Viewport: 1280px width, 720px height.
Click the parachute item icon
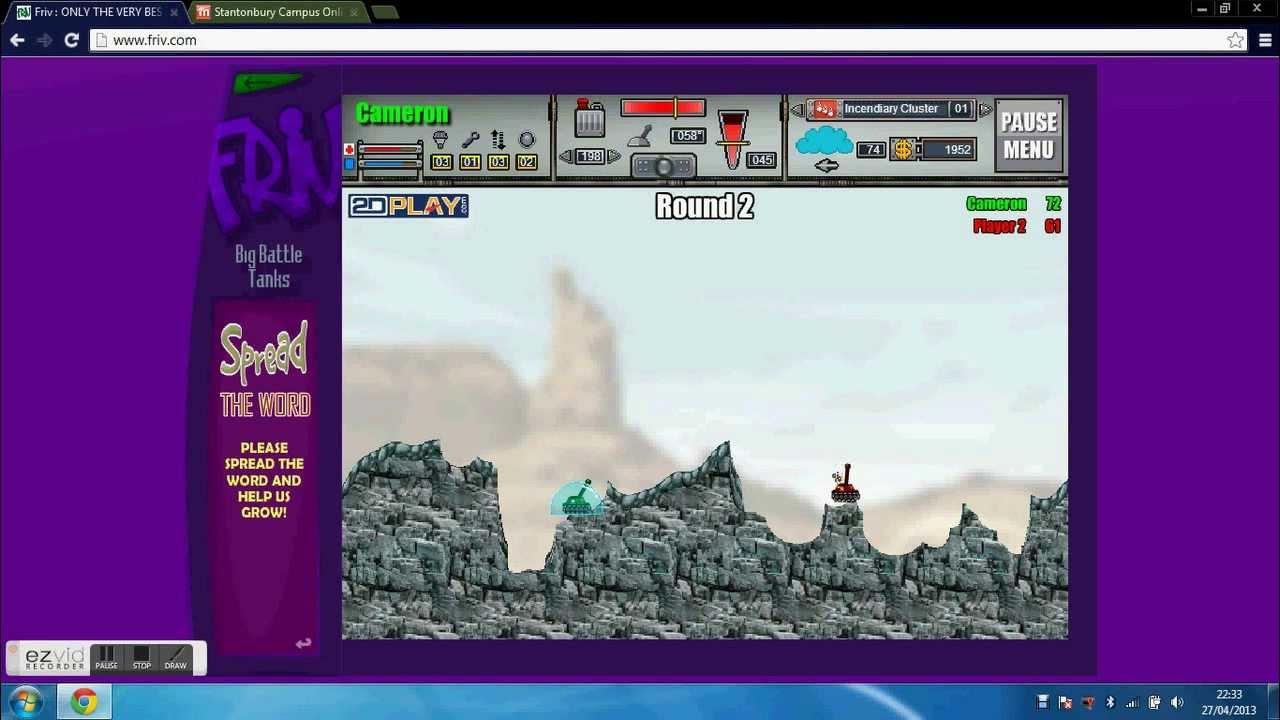pos(440,141)
